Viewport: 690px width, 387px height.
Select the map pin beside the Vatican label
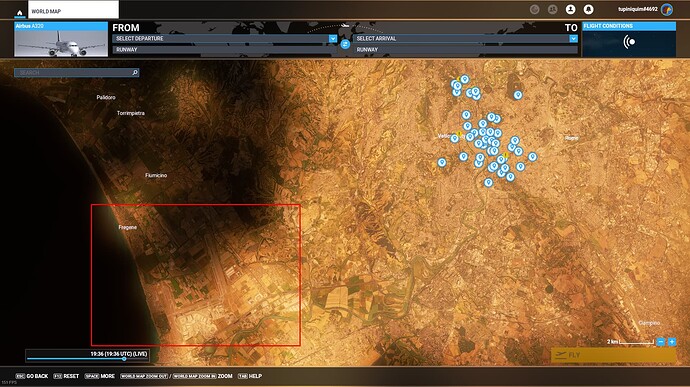(455, 138)
